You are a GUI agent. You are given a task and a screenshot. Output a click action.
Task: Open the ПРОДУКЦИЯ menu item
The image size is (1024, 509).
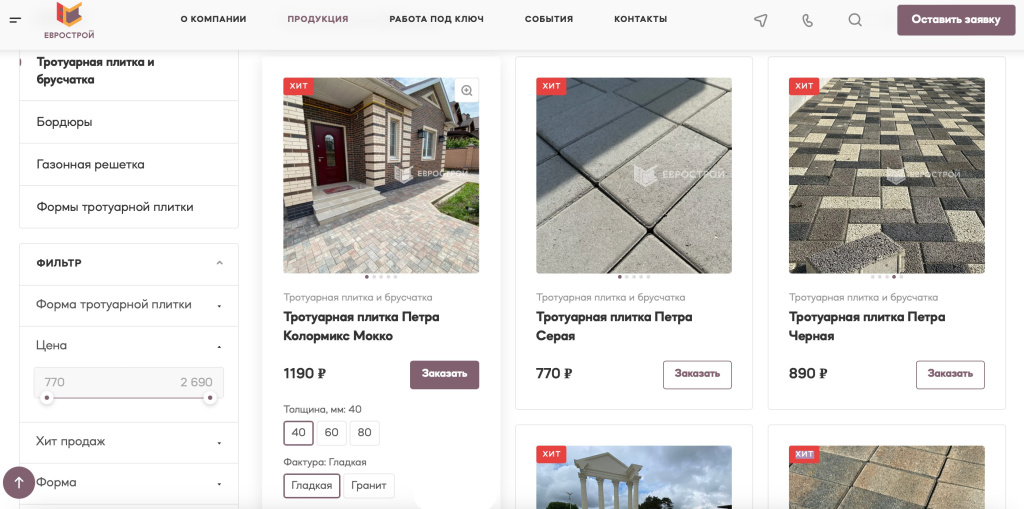click(317, 19)
